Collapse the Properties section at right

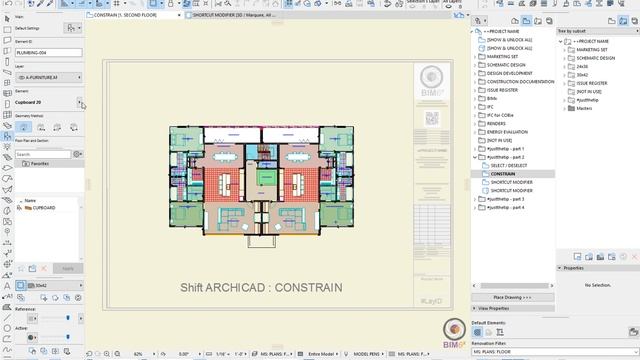(x=560, y=268)
